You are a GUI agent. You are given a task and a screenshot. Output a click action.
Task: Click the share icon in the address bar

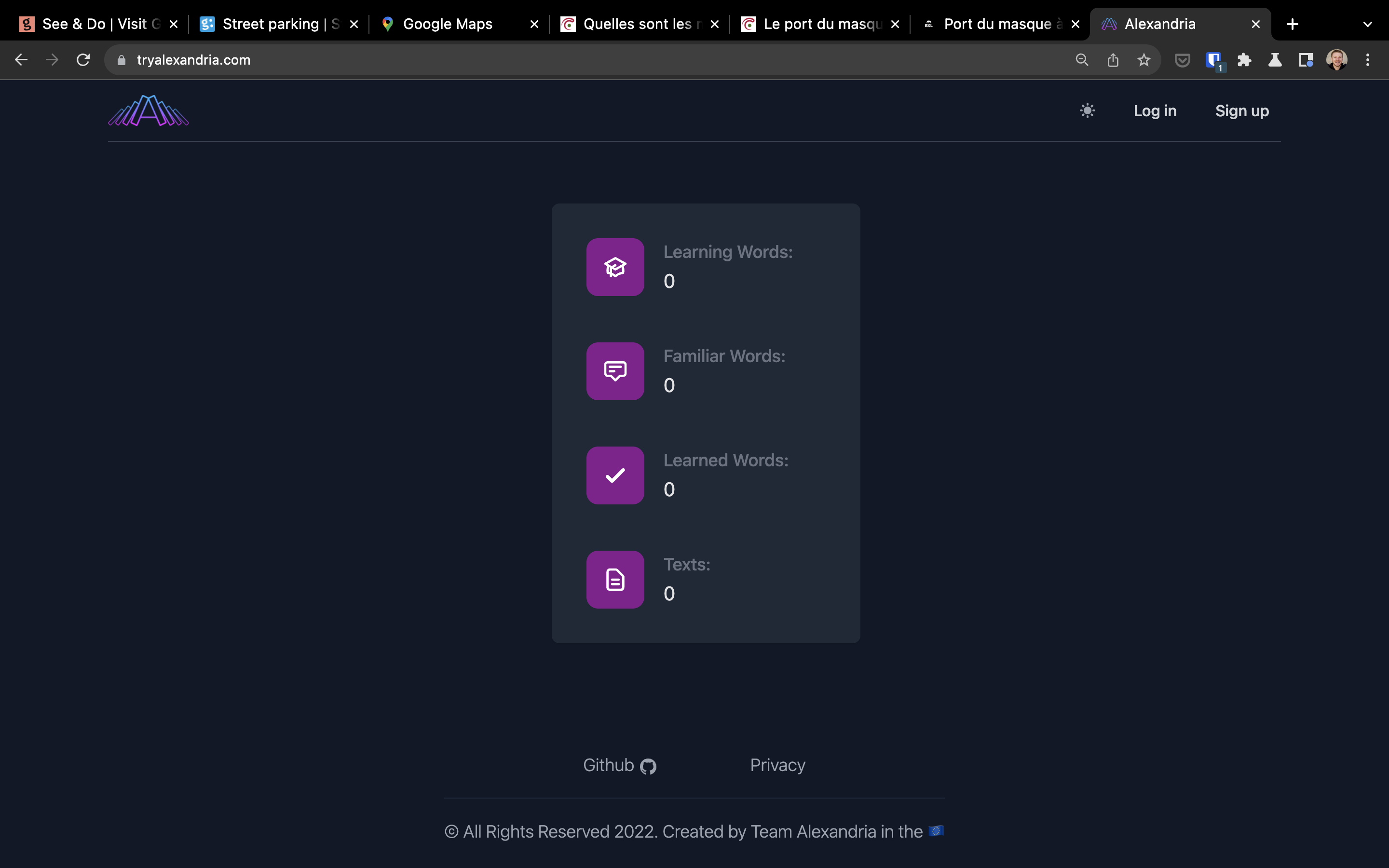[1113, 60]
